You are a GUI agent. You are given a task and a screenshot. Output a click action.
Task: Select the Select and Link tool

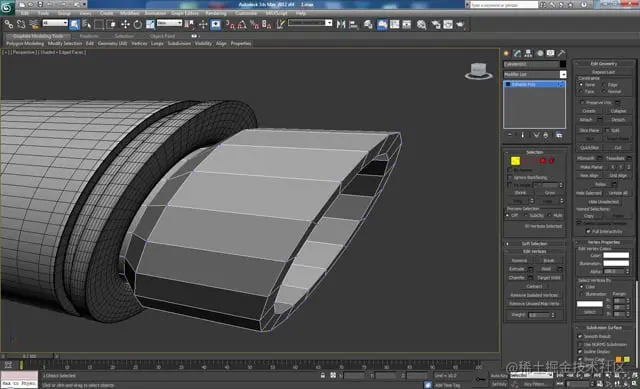click(x=9, y=24)
